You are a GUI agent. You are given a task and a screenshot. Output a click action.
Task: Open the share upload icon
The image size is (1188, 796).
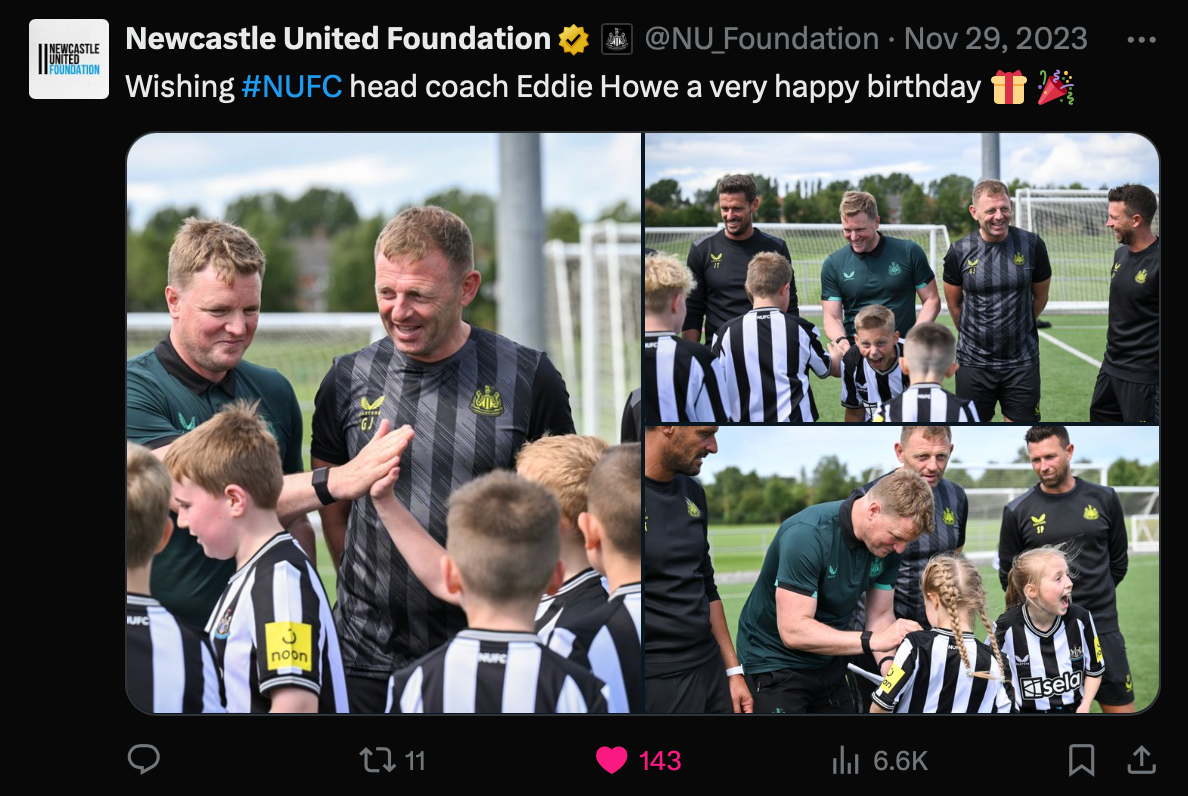click(1141, 760)
